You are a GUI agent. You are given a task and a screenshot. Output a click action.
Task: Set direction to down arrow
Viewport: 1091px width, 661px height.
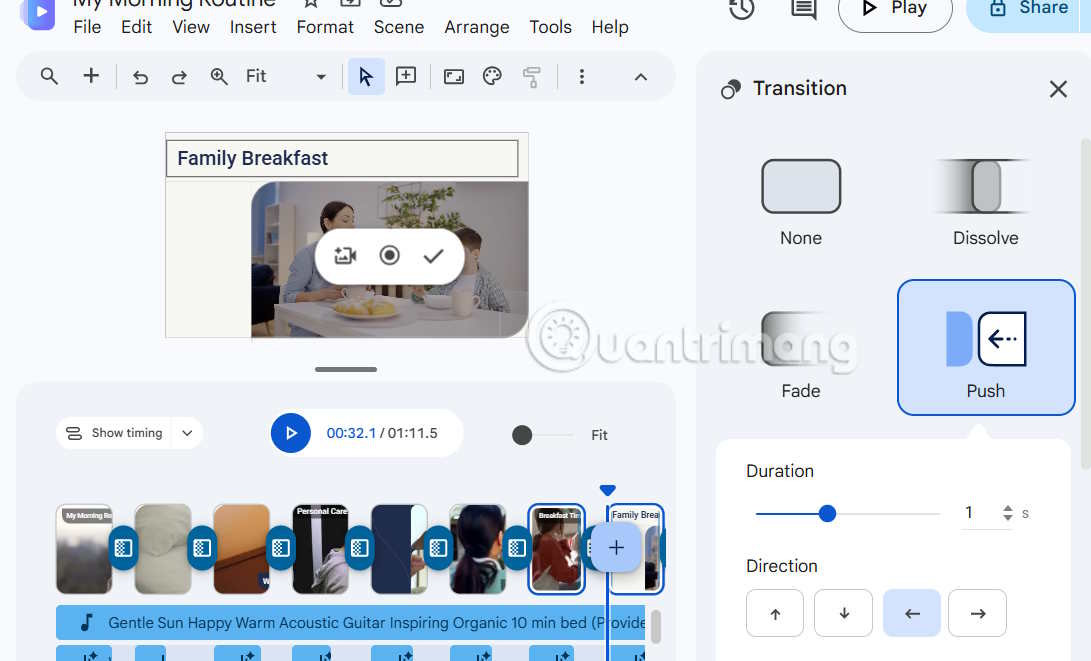(x=843, y=613)
